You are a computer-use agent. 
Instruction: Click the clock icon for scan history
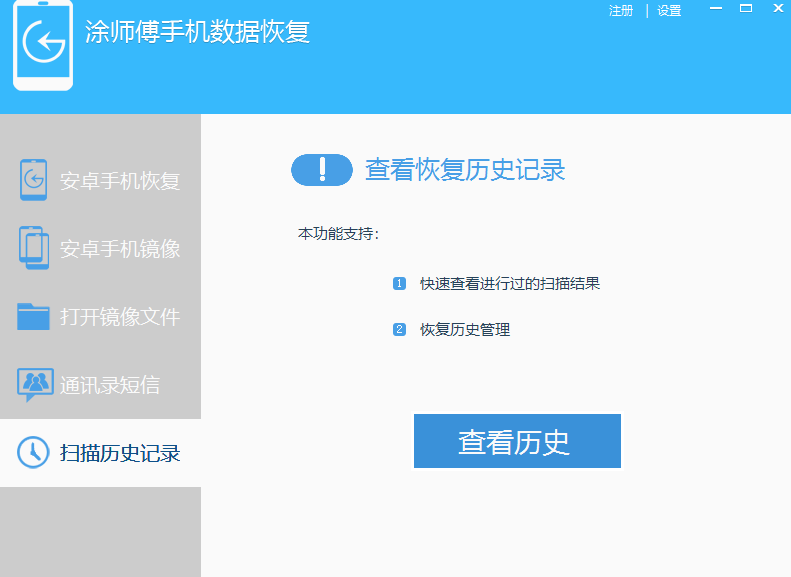point(34,452)
